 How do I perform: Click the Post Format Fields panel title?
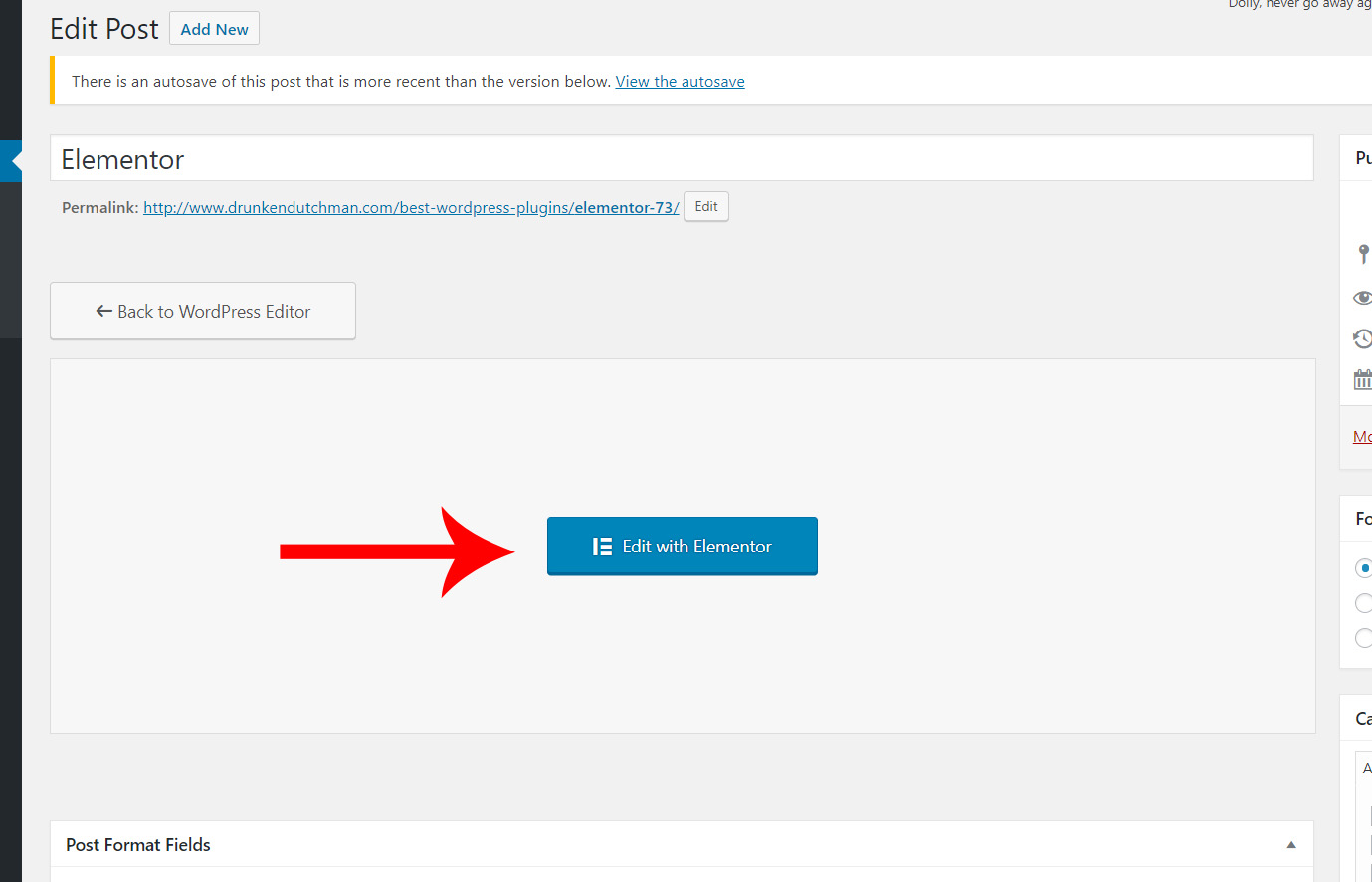(138, 845)
